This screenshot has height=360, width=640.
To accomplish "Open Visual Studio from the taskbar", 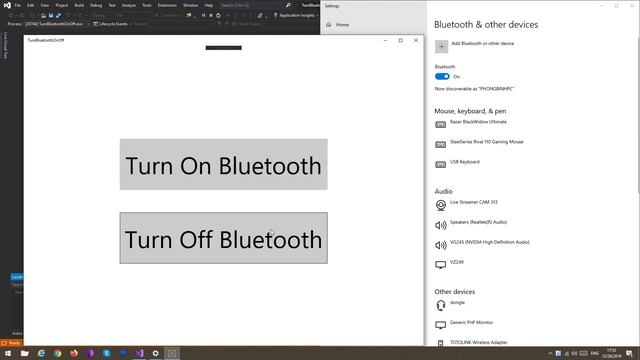I will (139, 353).
